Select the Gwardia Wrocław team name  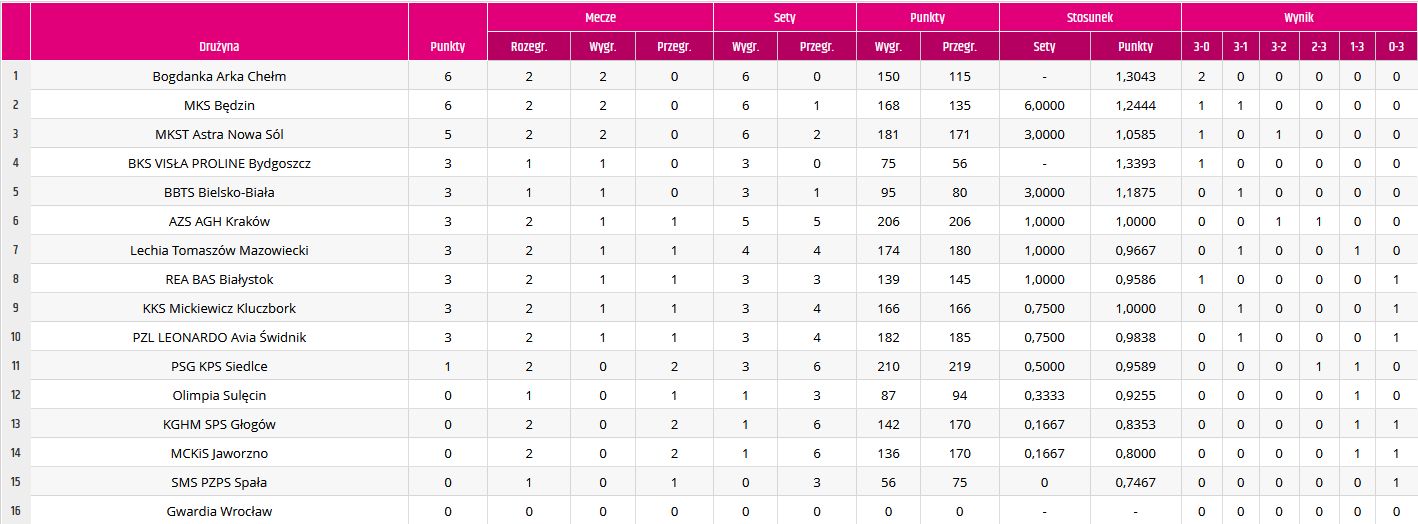coord(219,511)
